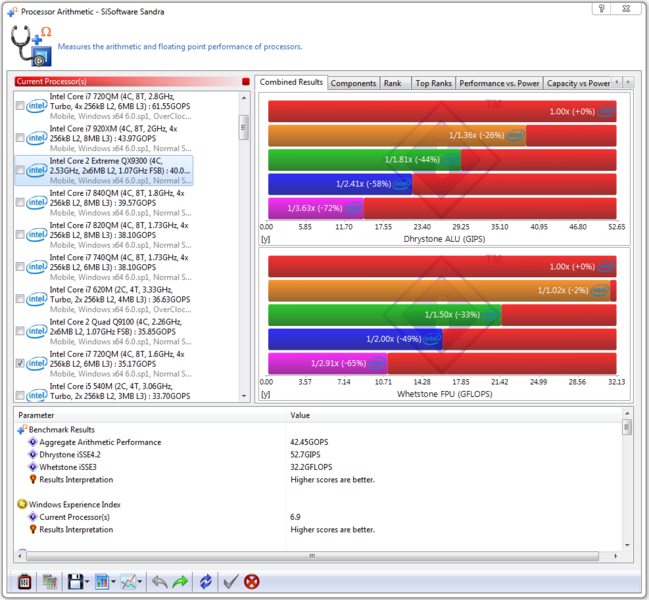Click the tab strip scroll-left arrow

tap(617, 82)
